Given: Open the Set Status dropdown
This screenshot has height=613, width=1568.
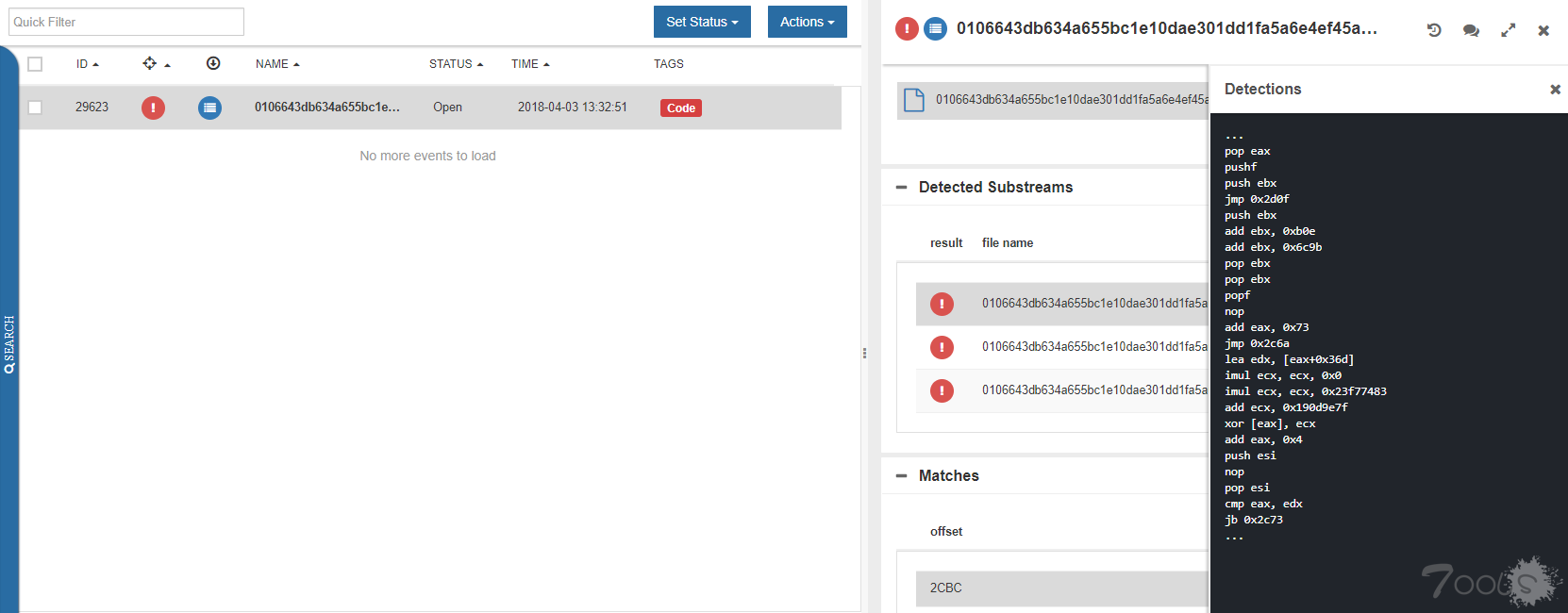Looking at the screenshot, I should (x=702, y=22).
